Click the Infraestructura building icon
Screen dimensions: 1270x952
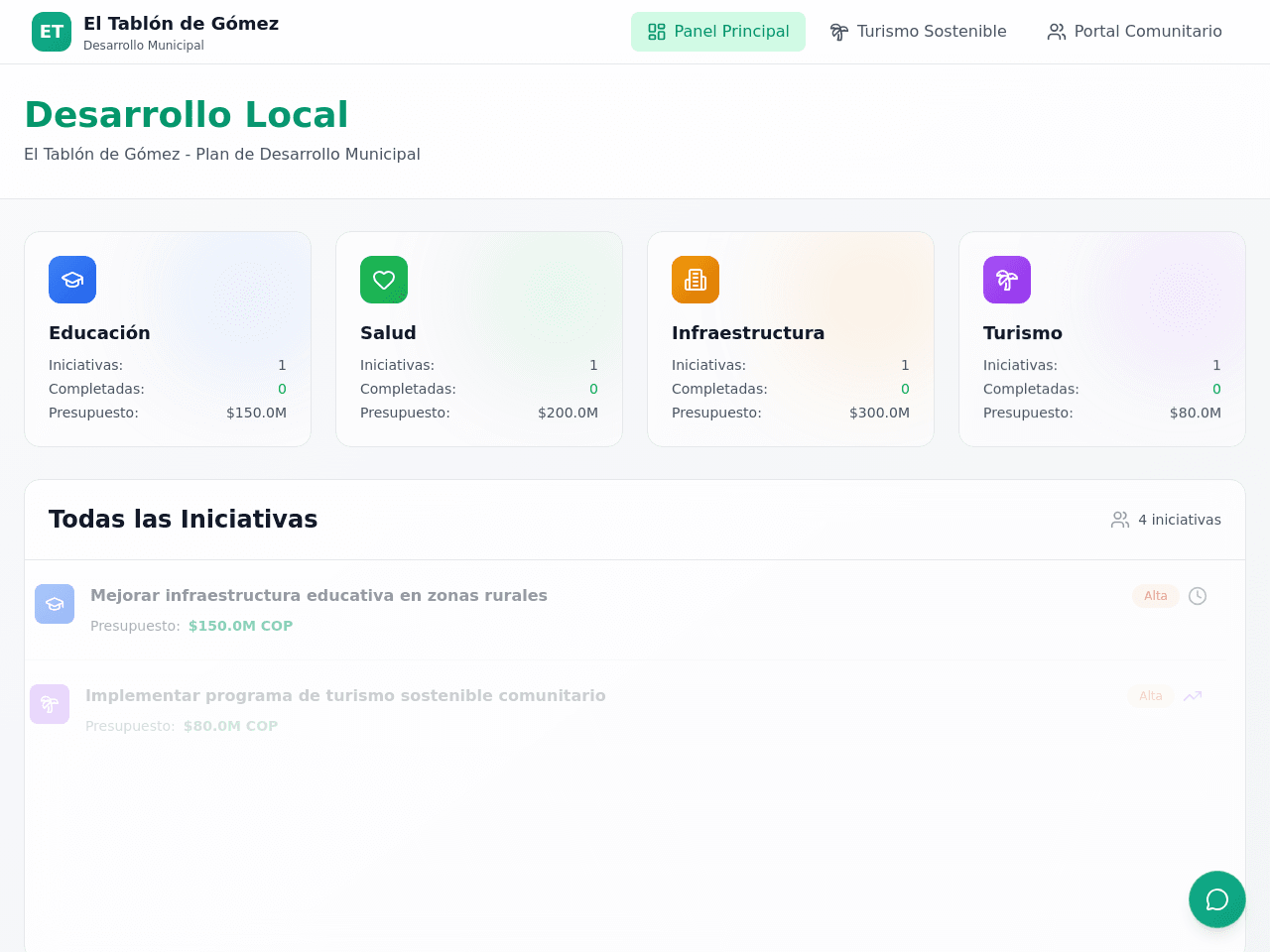tap(696, 280)
